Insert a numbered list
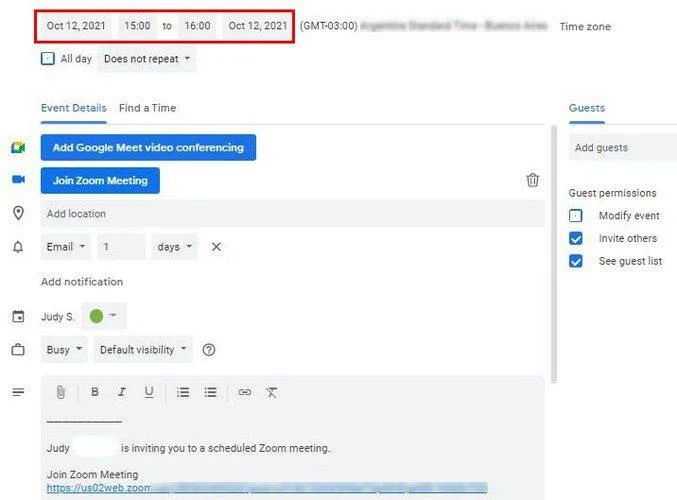Screen dimensions: 677x500 (183, 392)
